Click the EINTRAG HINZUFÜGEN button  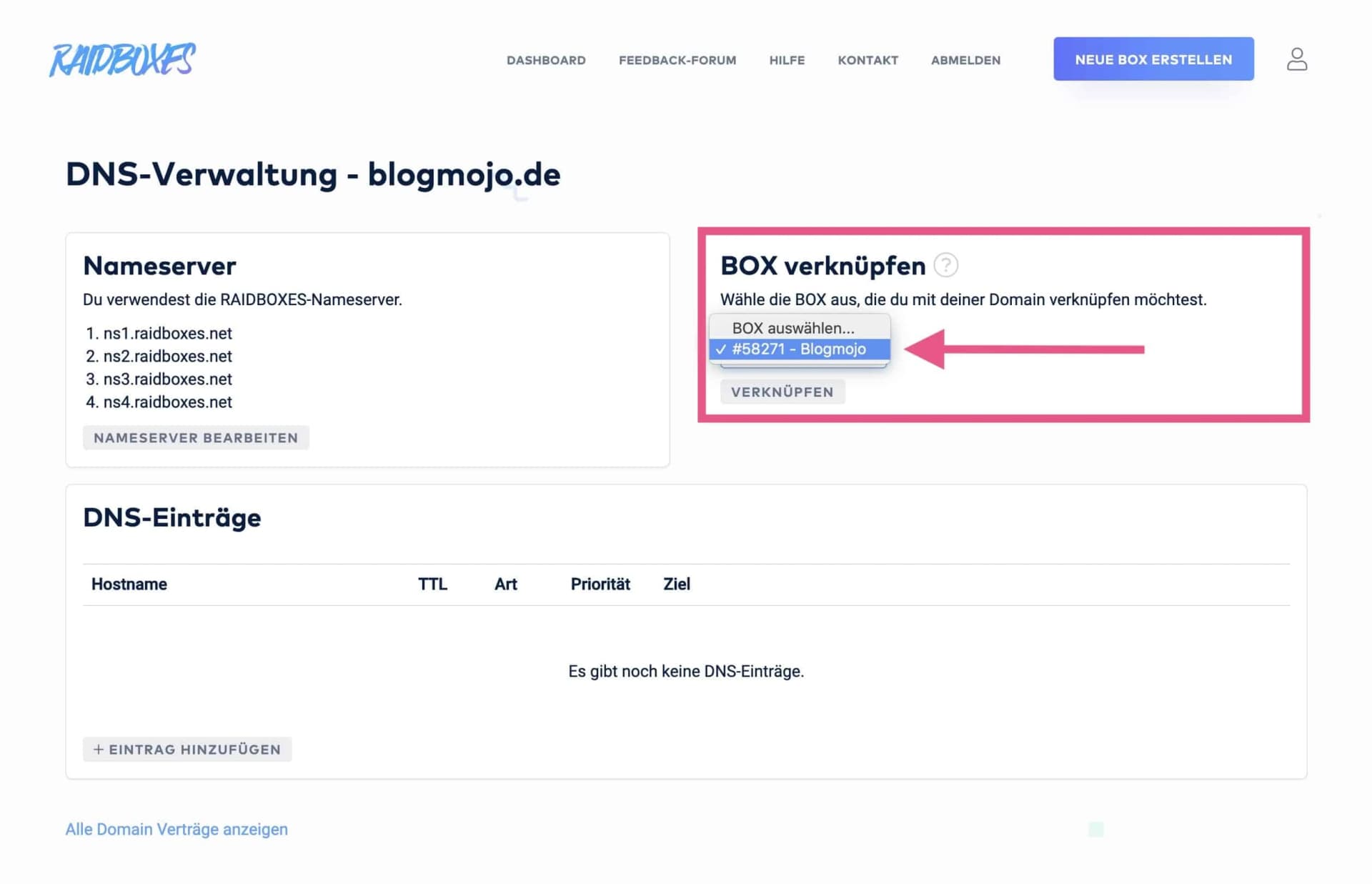187,749
